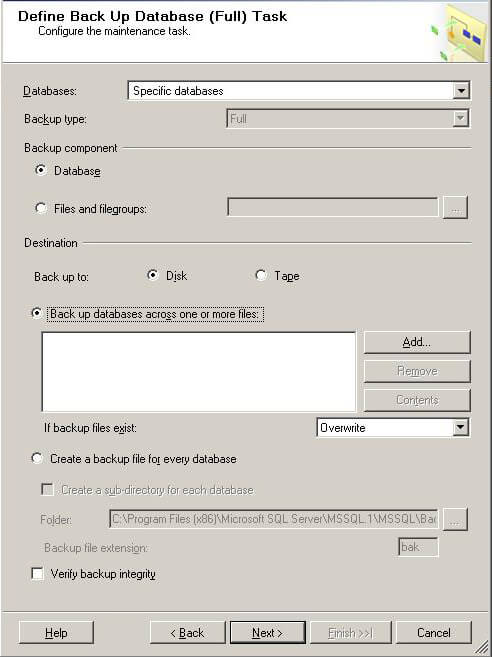Image resolution: width=492 pixels, height=657 pixels.
Task: Choose Create a backup file for every database
Action: [x=37, y=458]
